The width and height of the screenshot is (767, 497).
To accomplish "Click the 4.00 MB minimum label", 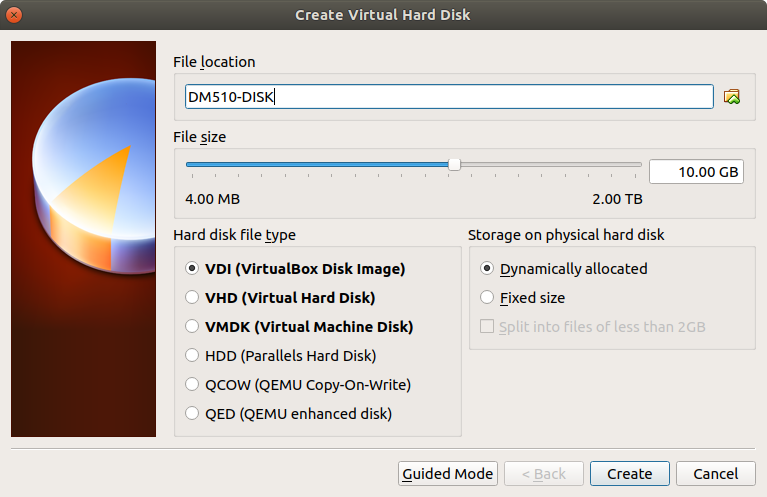I will pos(213,199).
